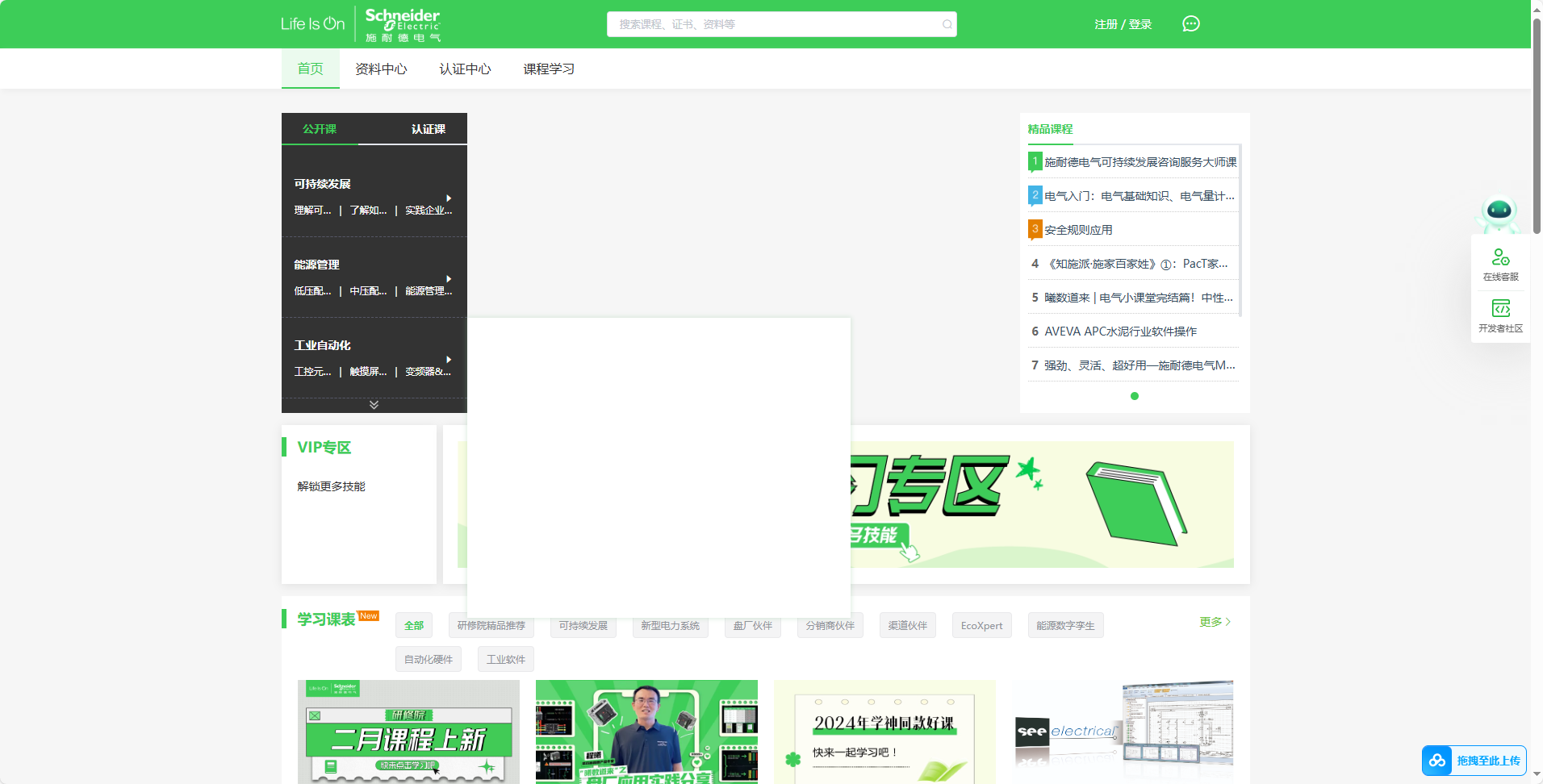1543x784 pixels.
Task: Click the Life Is On logo
Action: tap(312, 24)
